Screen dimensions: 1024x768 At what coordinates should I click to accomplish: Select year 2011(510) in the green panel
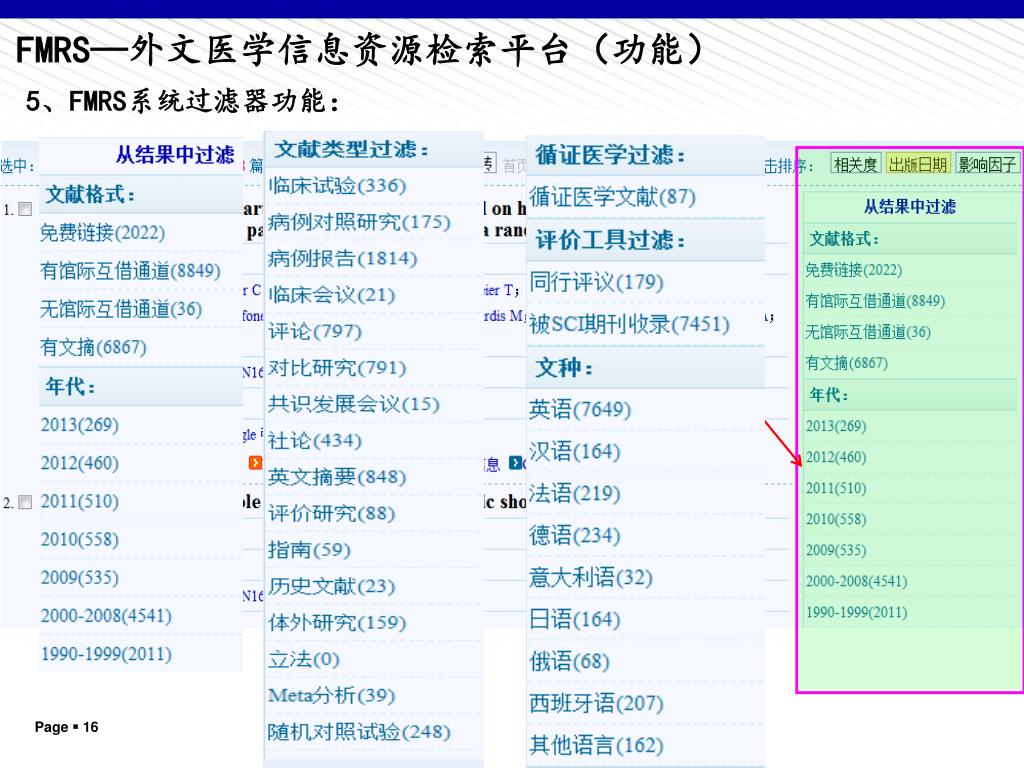[836, 488]
